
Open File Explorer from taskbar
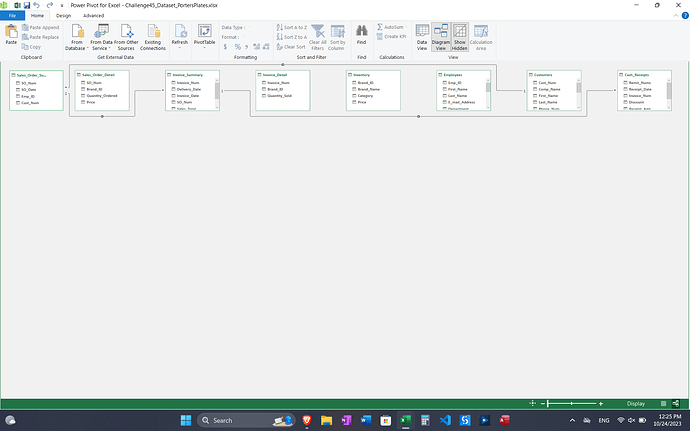point(326,420)
